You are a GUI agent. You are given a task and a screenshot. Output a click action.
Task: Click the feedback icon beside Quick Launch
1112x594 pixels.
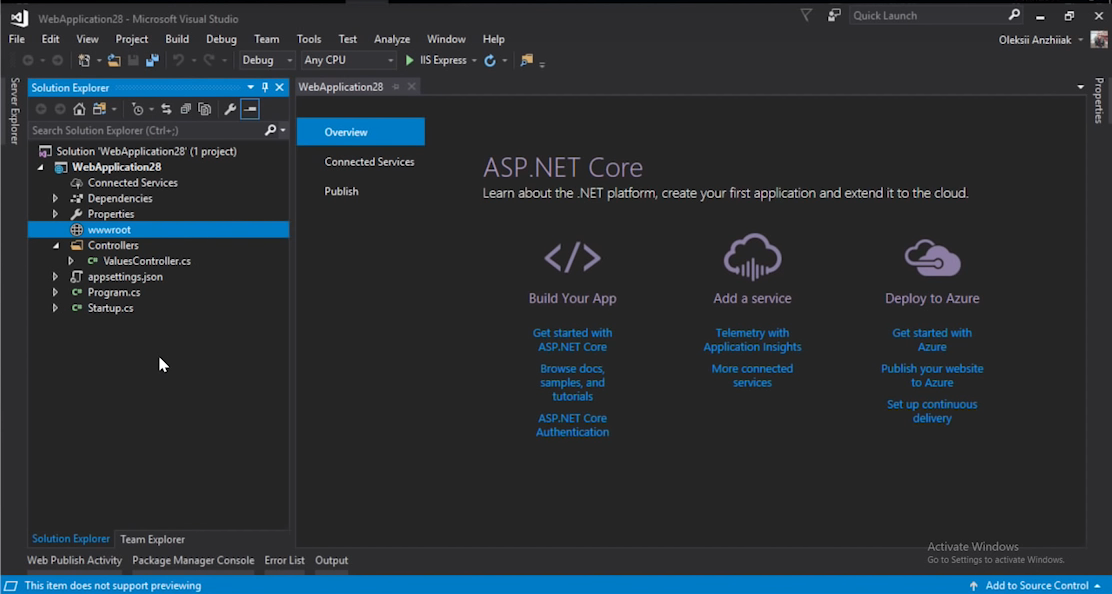[x=834, y=16]
